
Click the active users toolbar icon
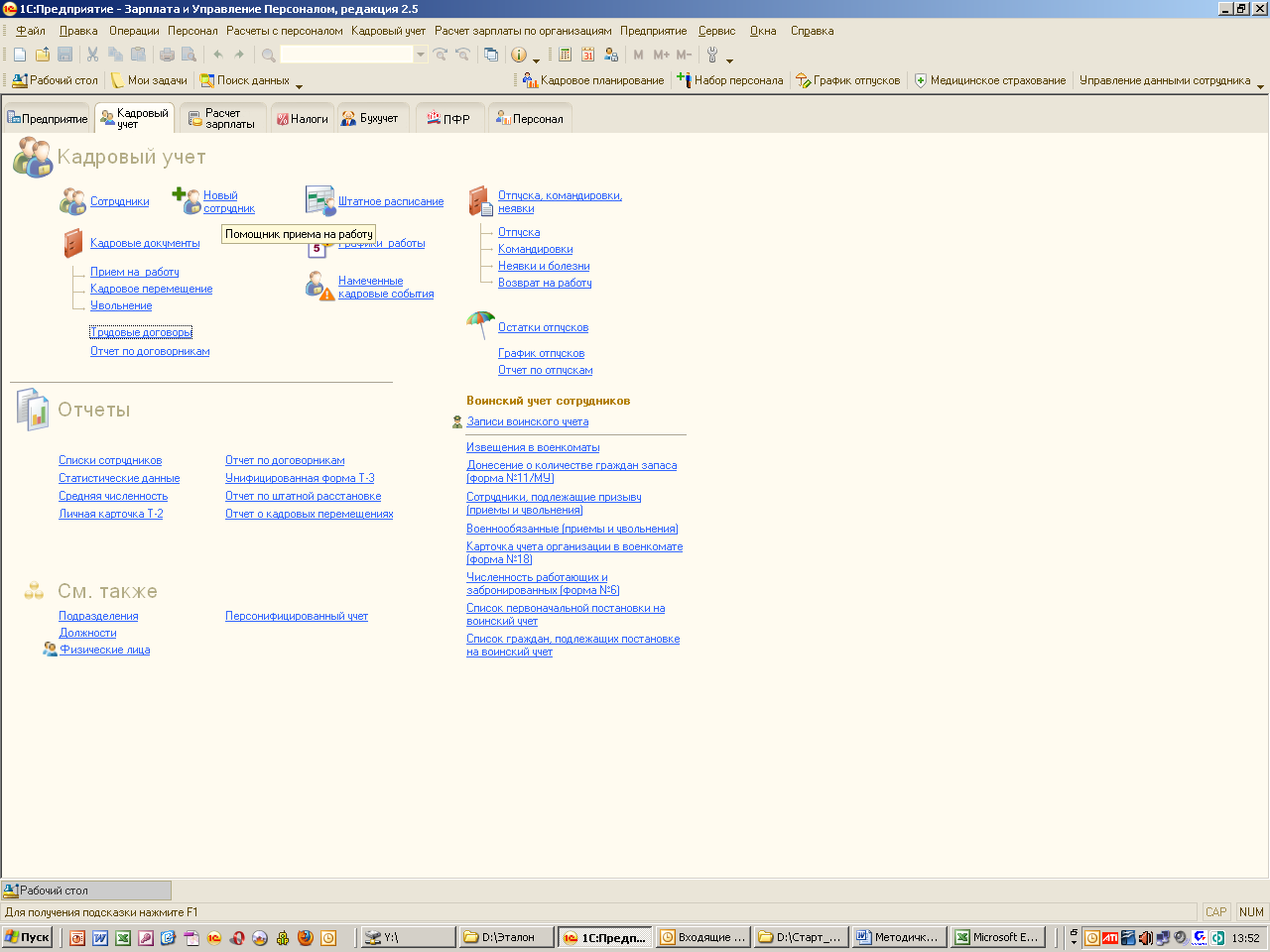[611, 55]
